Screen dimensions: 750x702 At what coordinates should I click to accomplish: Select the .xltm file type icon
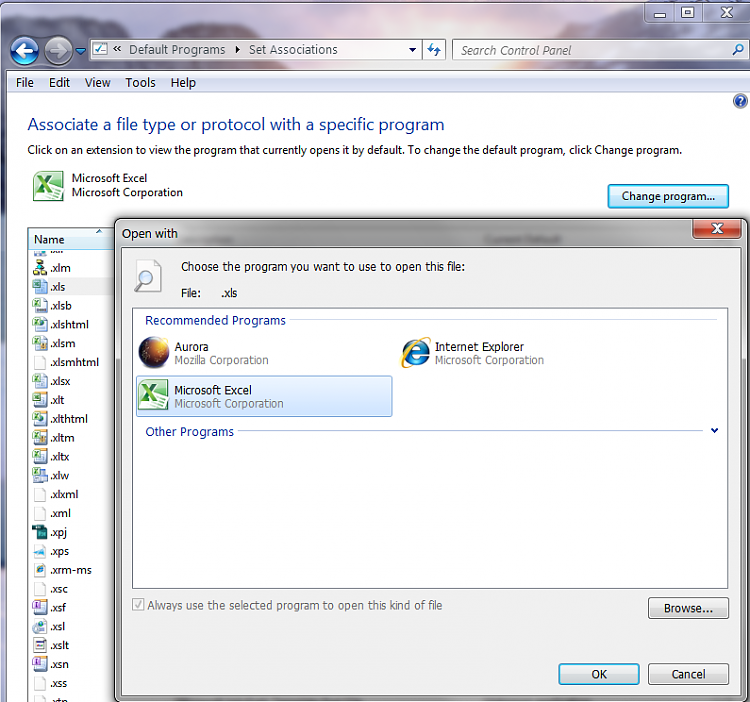(40, 438)
